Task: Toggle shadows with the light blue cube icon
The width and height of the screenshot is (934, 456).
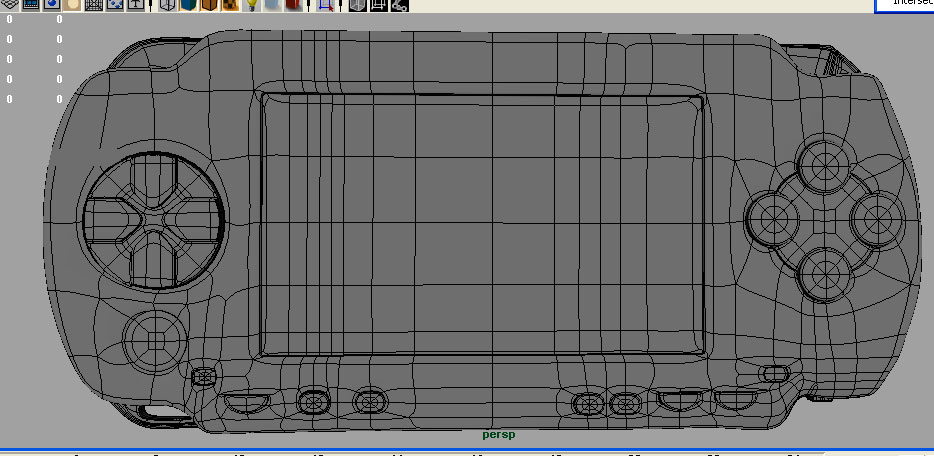Action: click(273, 5)
